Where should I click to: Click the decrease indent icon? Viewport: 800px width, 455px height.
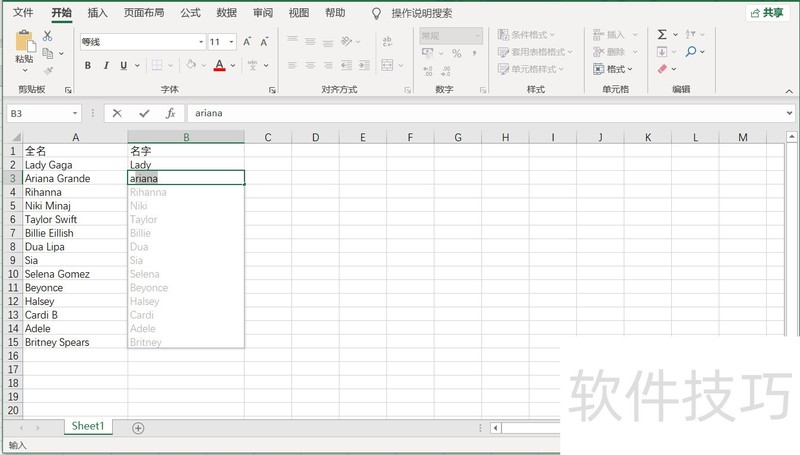pos(346,65)
